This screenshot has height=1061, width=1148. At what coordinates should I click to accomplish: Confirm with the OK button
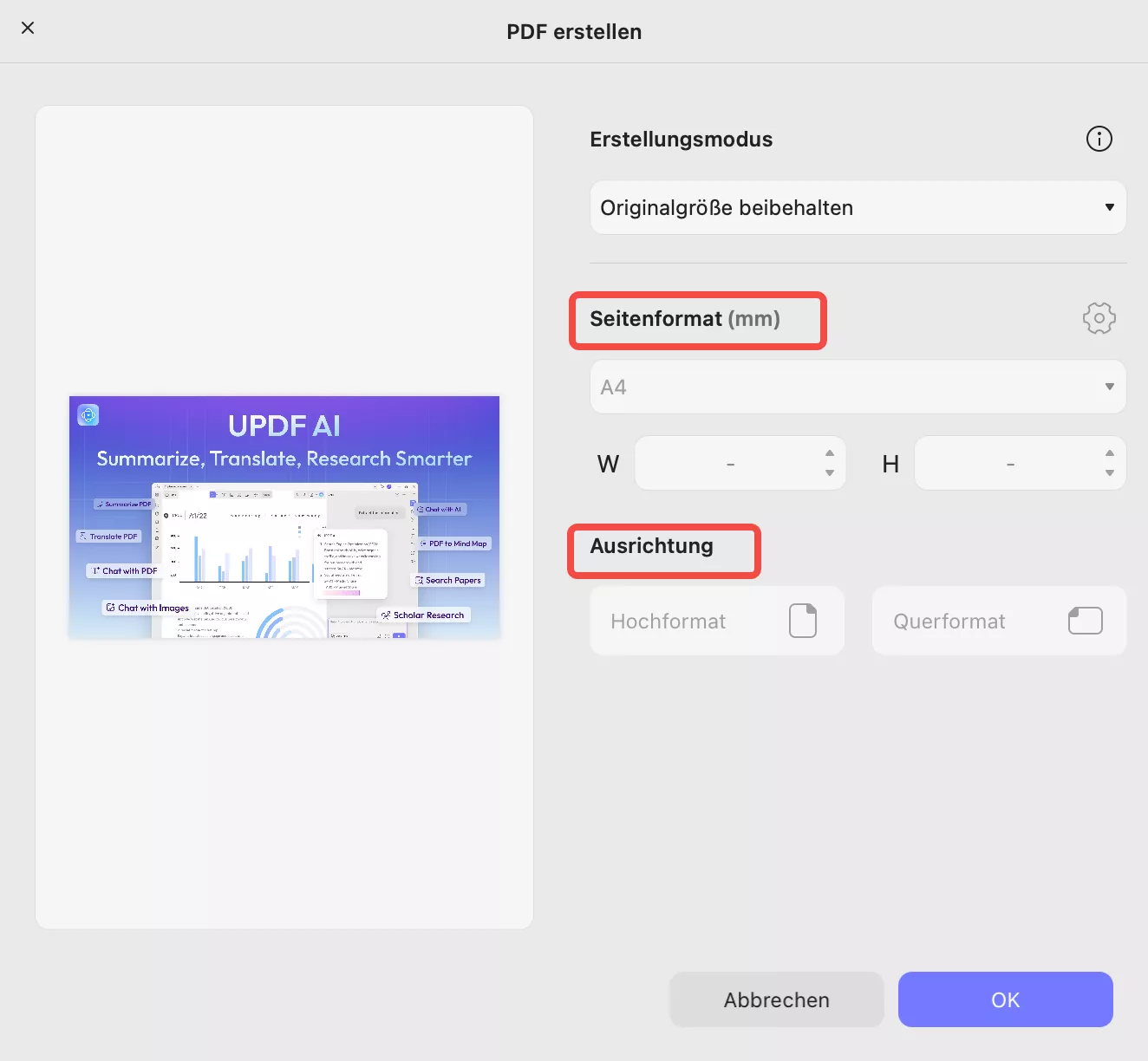[1005, 999]
